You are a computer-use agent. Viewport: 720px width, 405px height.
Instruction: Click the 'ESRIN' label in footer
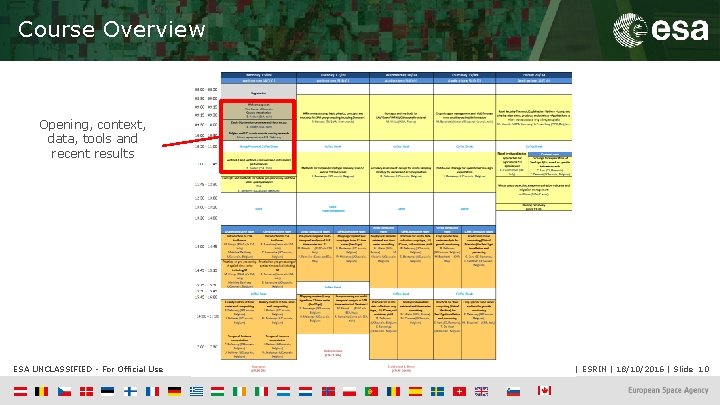594,369
